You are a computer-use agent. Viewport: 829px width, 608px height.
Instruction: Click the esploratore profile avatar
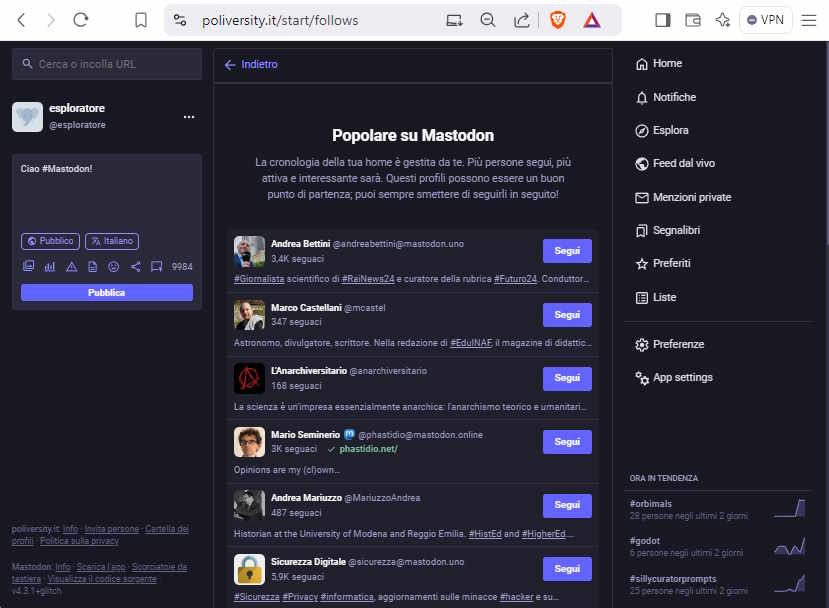click(x=27, y=117)
